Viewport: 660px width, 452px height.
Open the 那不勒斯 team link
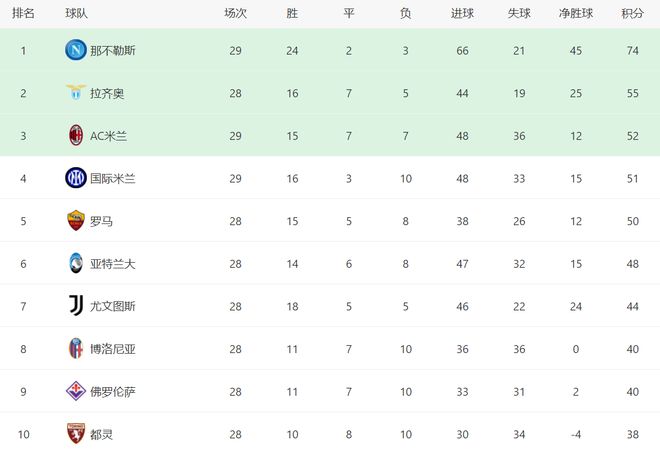point(112,50)
